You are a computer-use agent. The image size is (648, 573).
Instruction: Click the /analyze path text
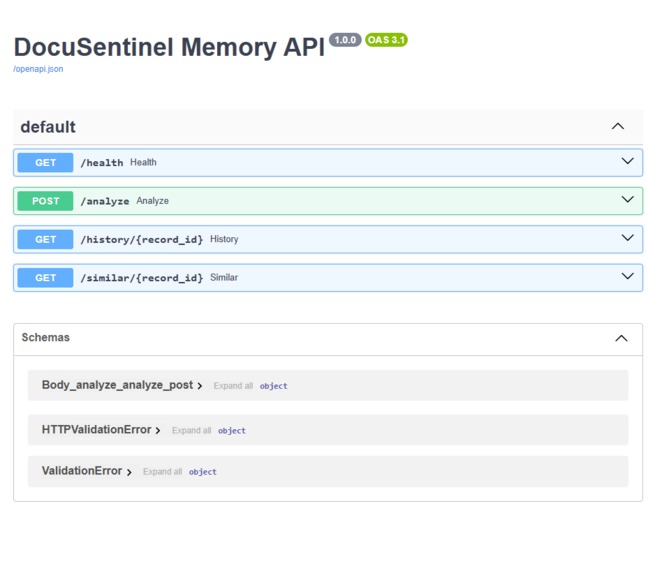tap(105, 201)
